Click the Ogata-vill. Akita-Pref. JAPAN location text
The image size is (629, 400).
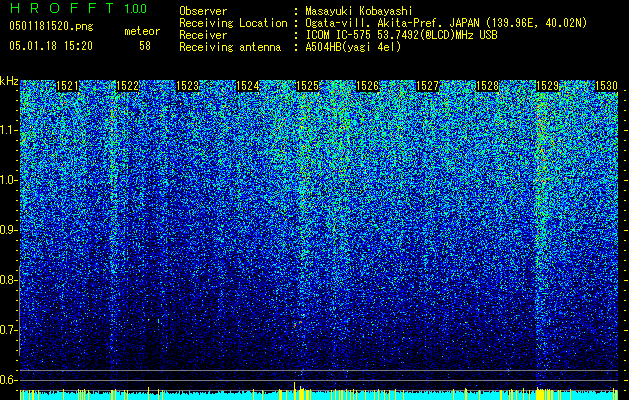pos(446,23)
